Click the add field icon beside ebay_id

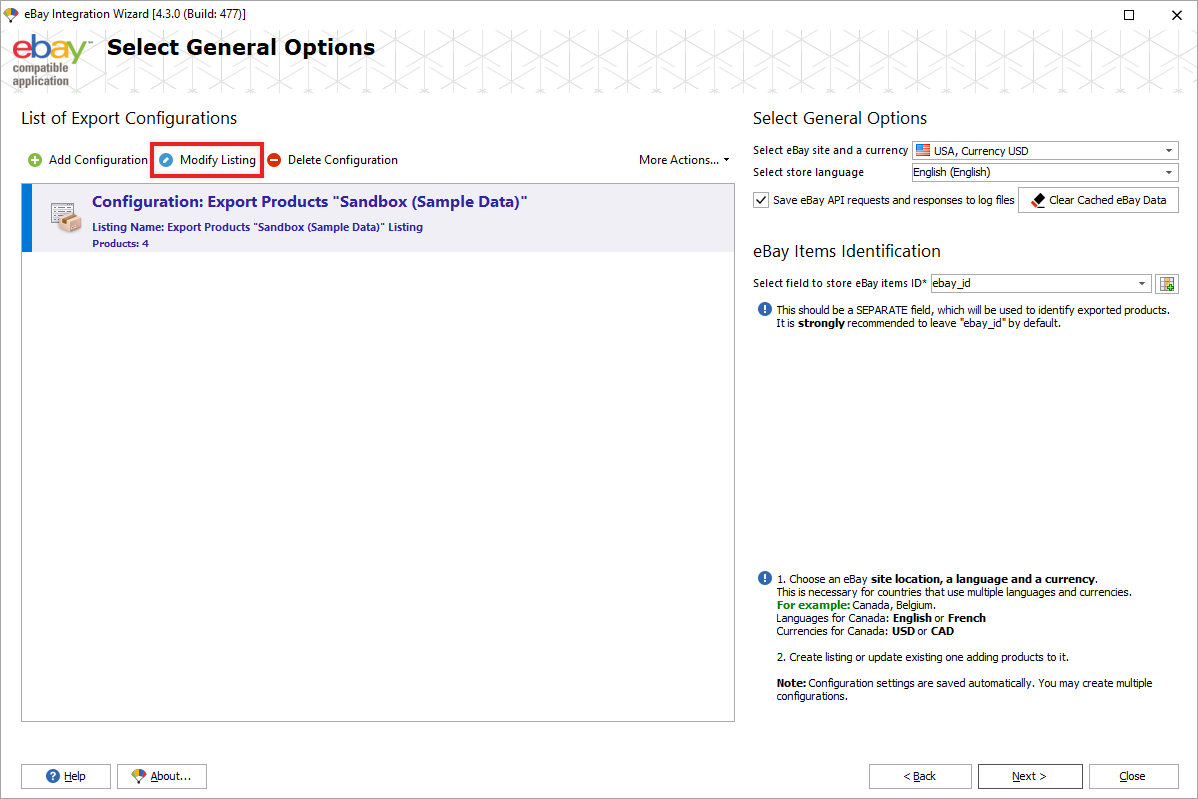coord(1167,283)
